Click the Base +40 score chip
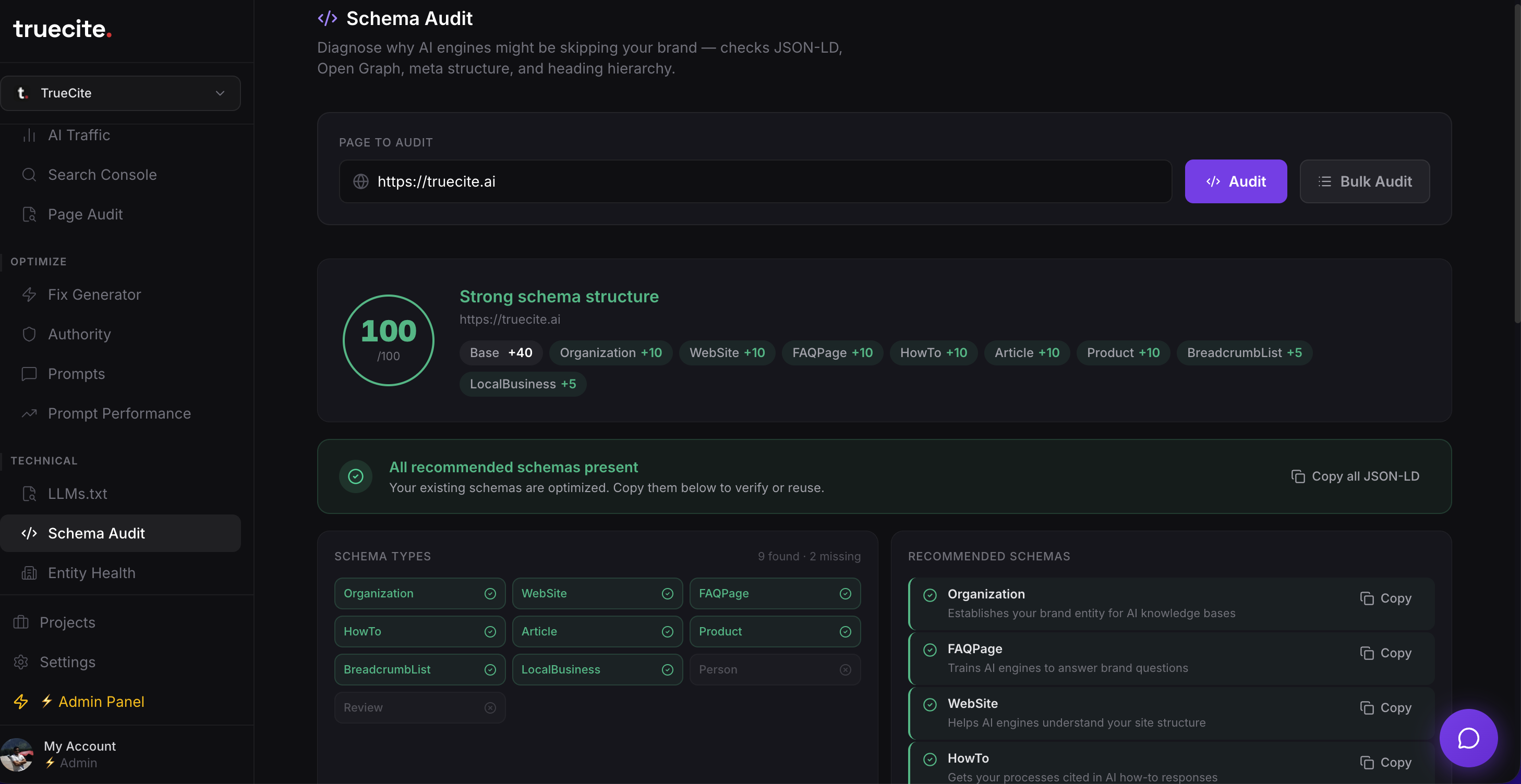This screenshot has width=1521, height=784. [x=501, y=353]
